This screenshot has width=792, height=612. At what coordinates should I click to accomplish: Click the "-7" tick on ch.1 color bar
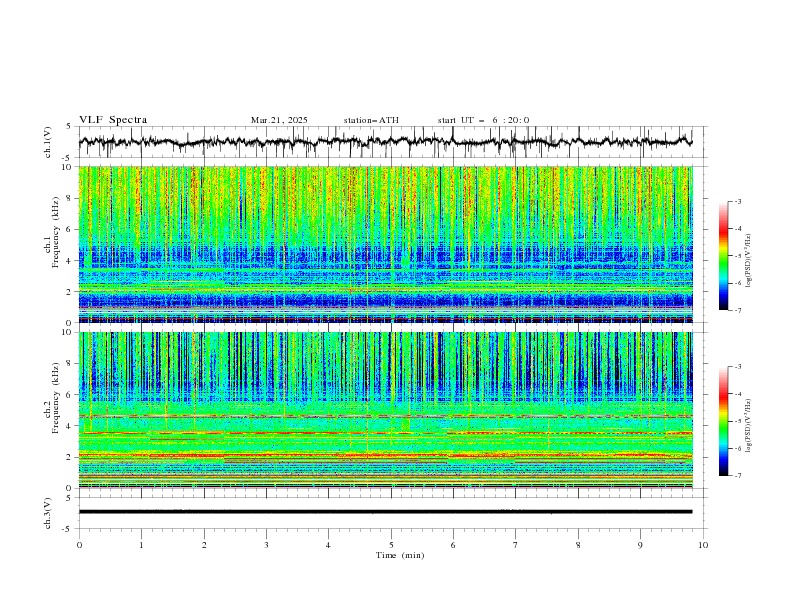738,311
